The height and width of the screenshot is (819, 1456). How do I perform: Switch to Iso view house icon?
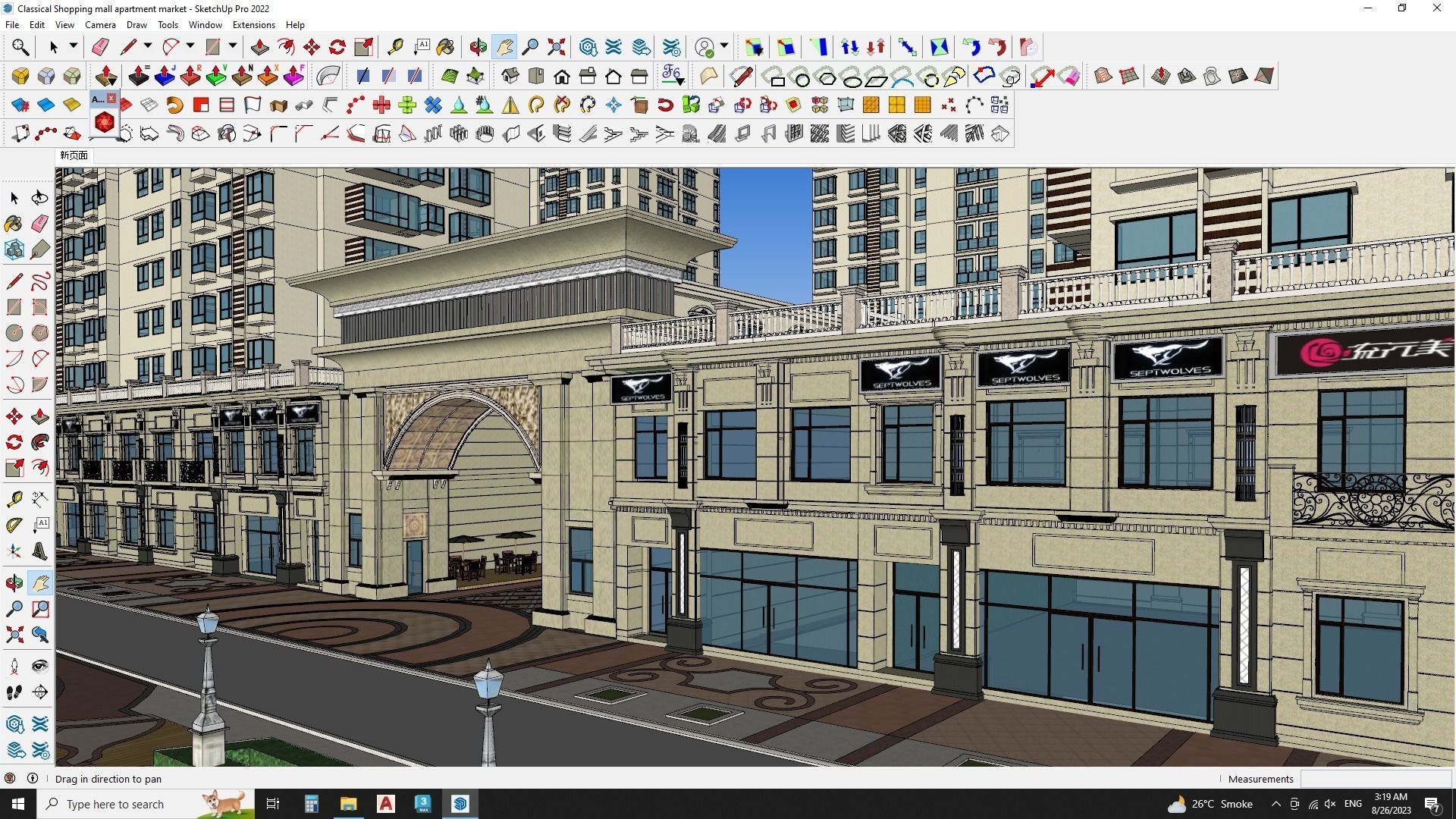coord(510,76)
